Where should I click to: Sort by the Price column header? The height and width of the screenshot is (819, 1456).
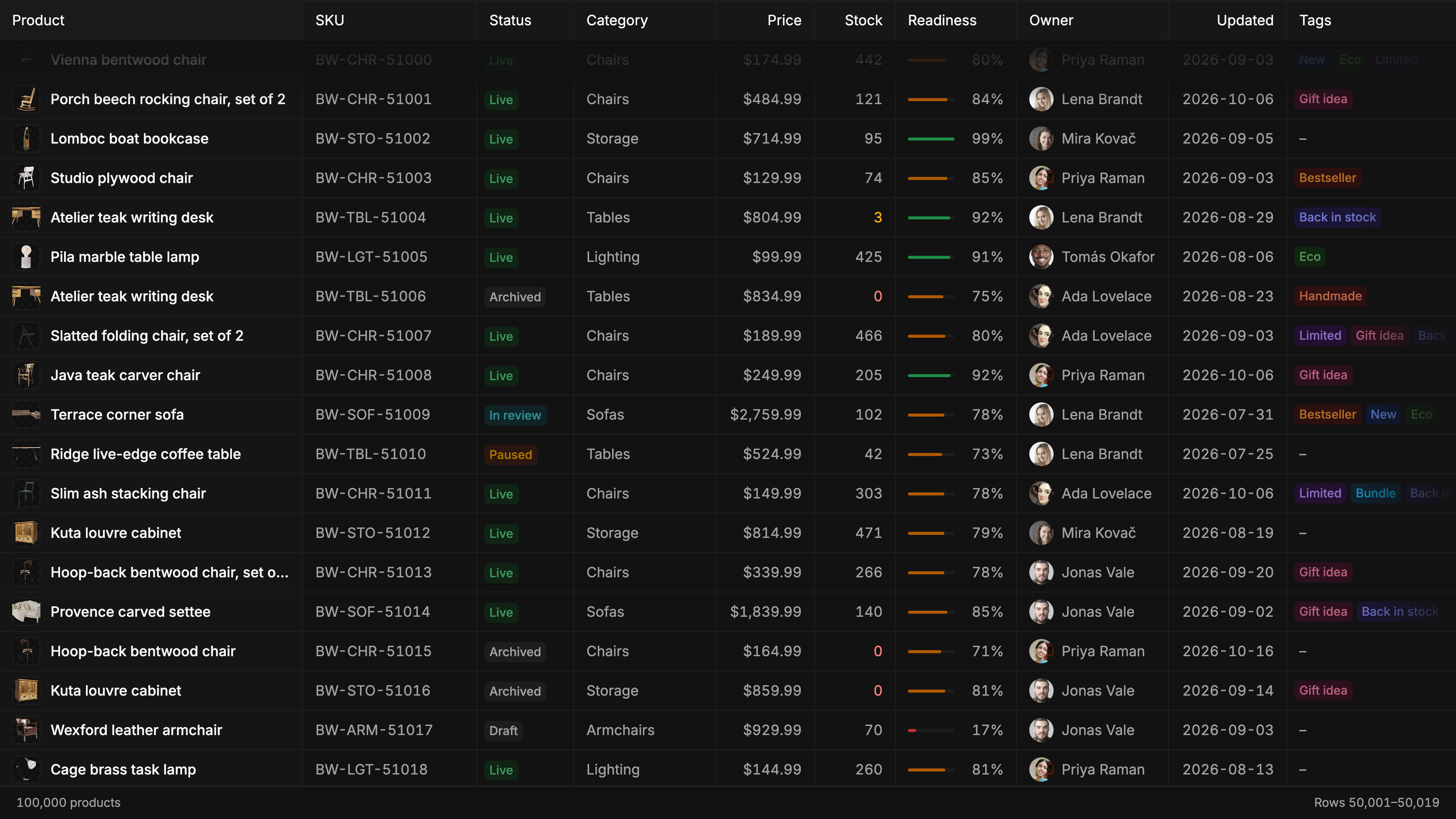click(x=784, y=20)
